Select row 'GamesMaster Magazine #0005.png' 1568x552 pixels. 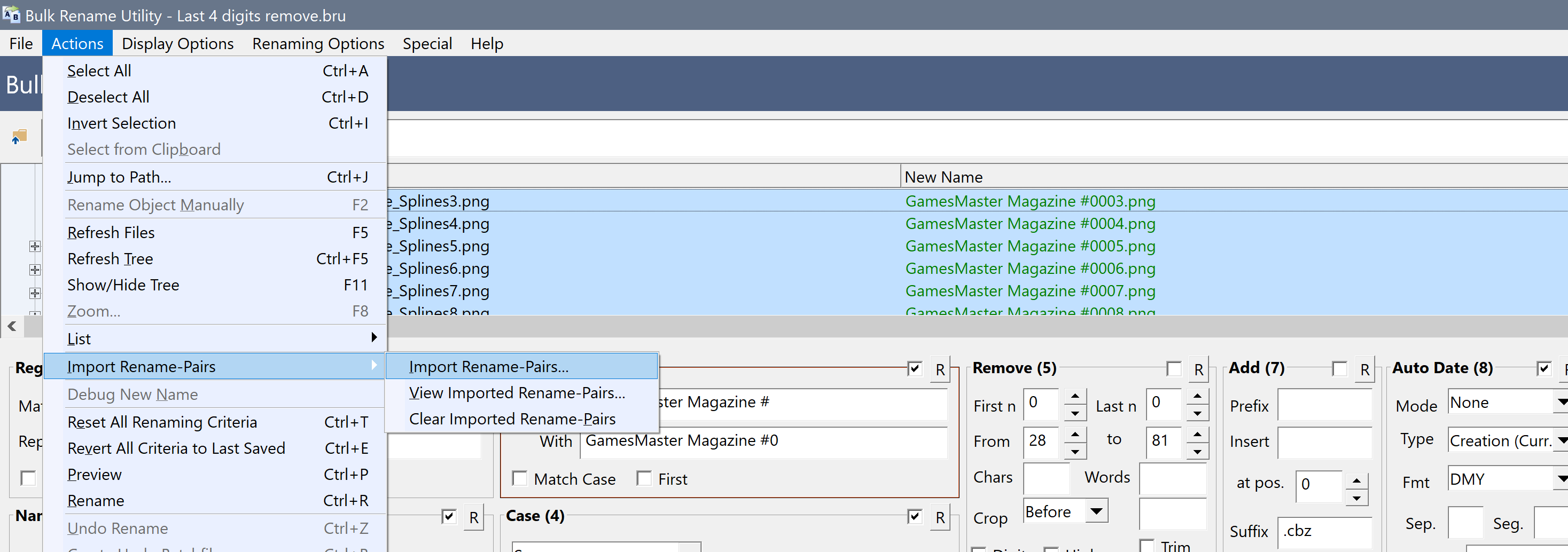point(1030,246)
